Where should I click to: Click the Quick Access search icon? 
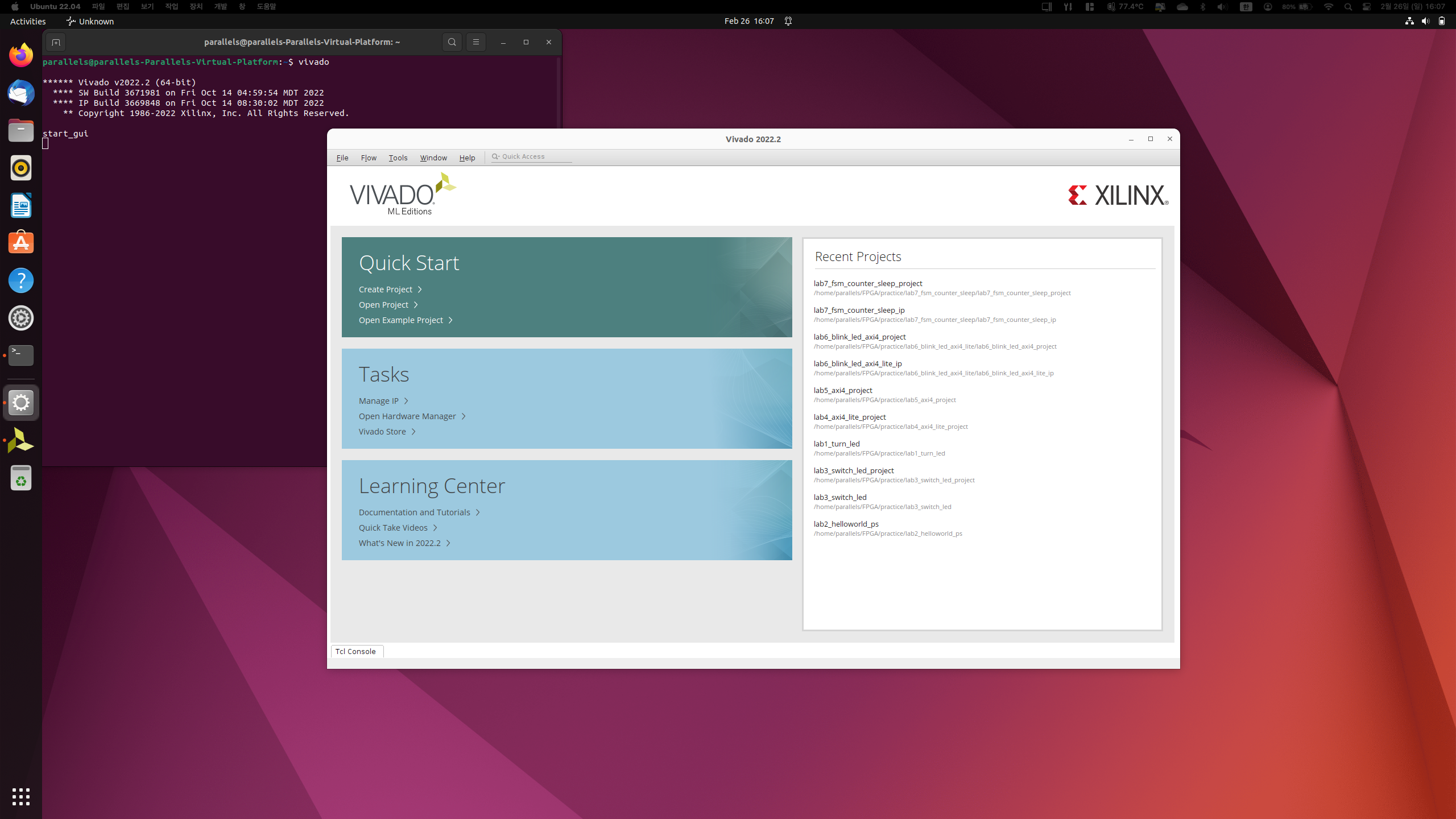click(495, 156)
